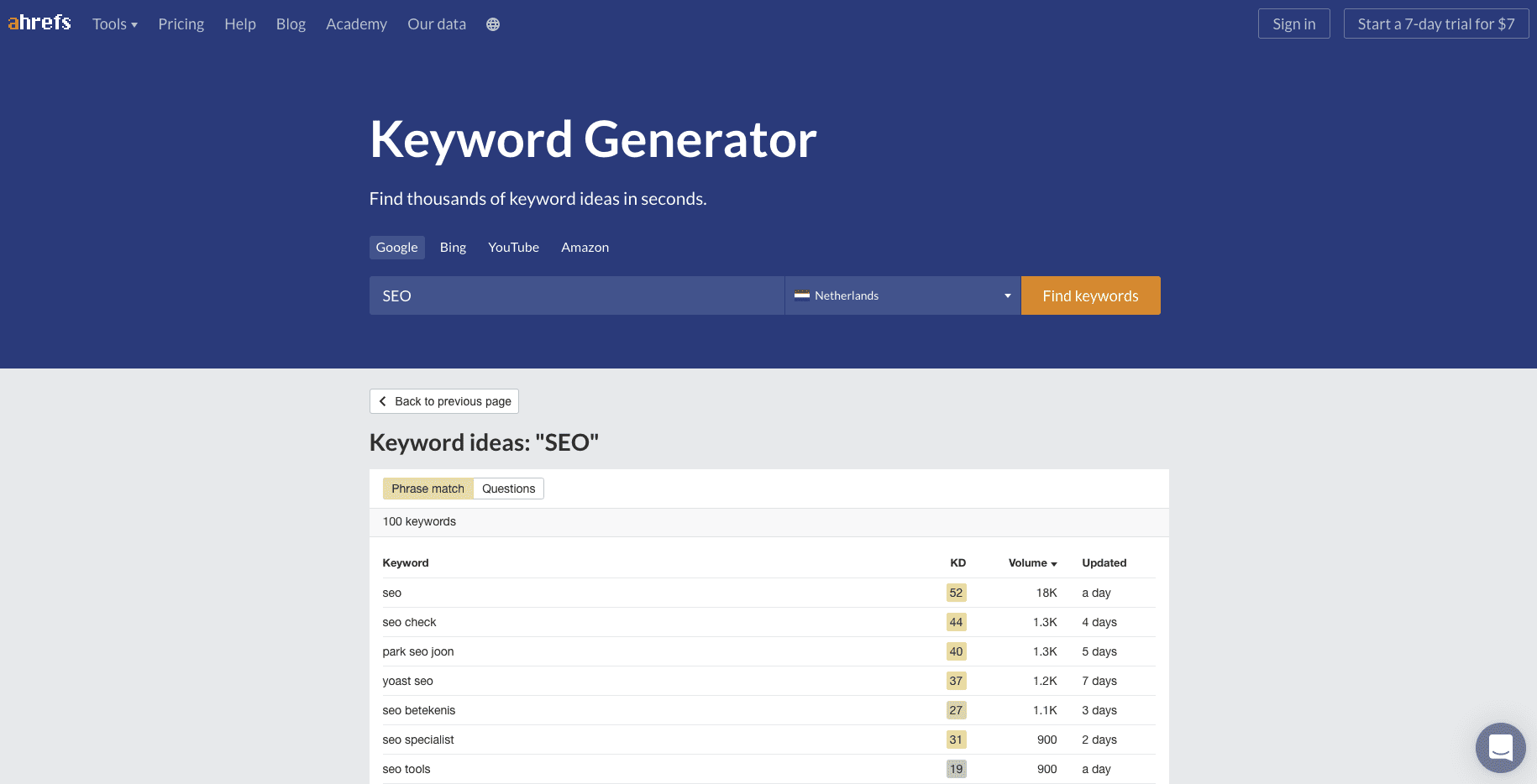Click the '3 days' updated value

coord(1099,710)
